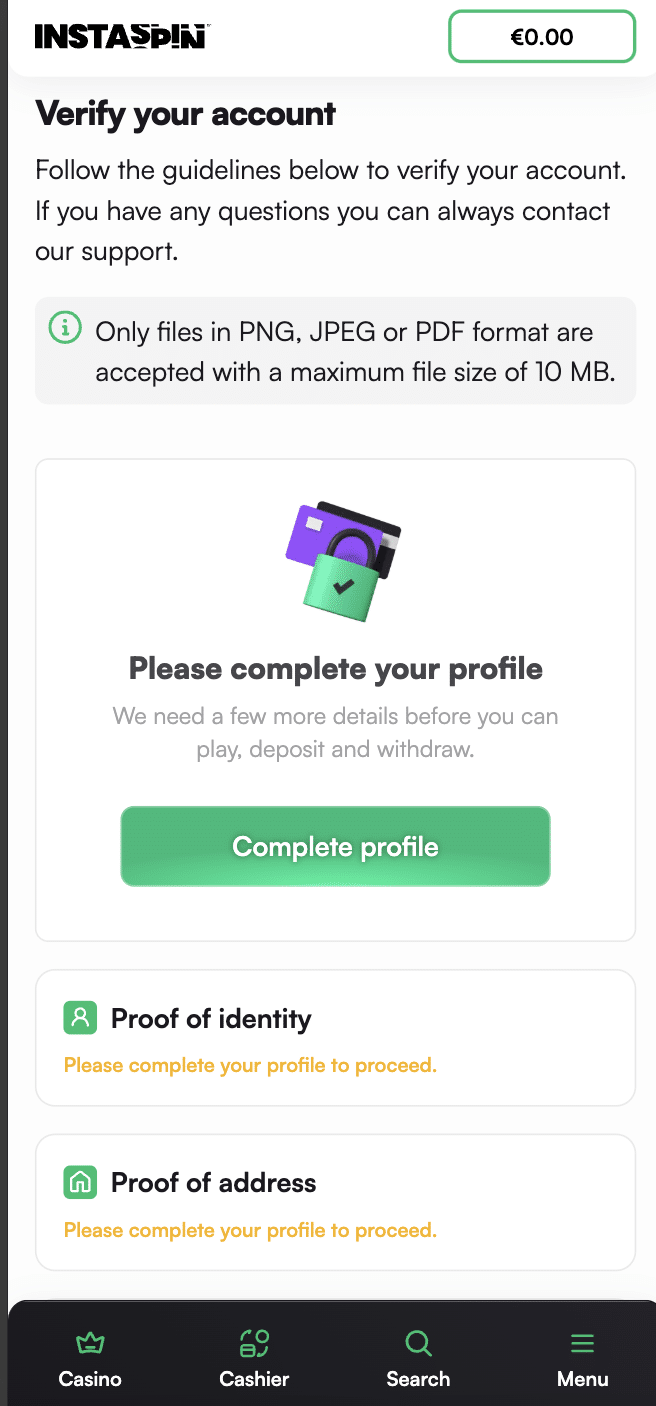Click the Proof of identity person icon
This screenshot has height=1406, width=656.
click(x=80, y=1018)
